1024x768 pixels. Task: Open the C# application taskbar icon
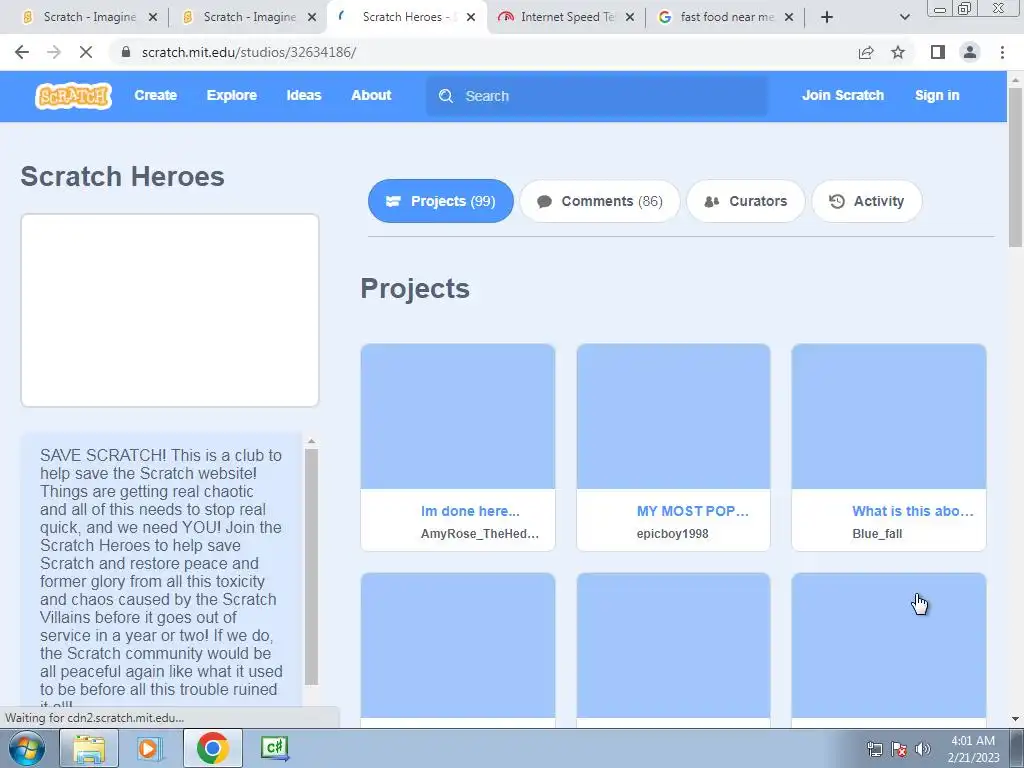tap(274, 748)
